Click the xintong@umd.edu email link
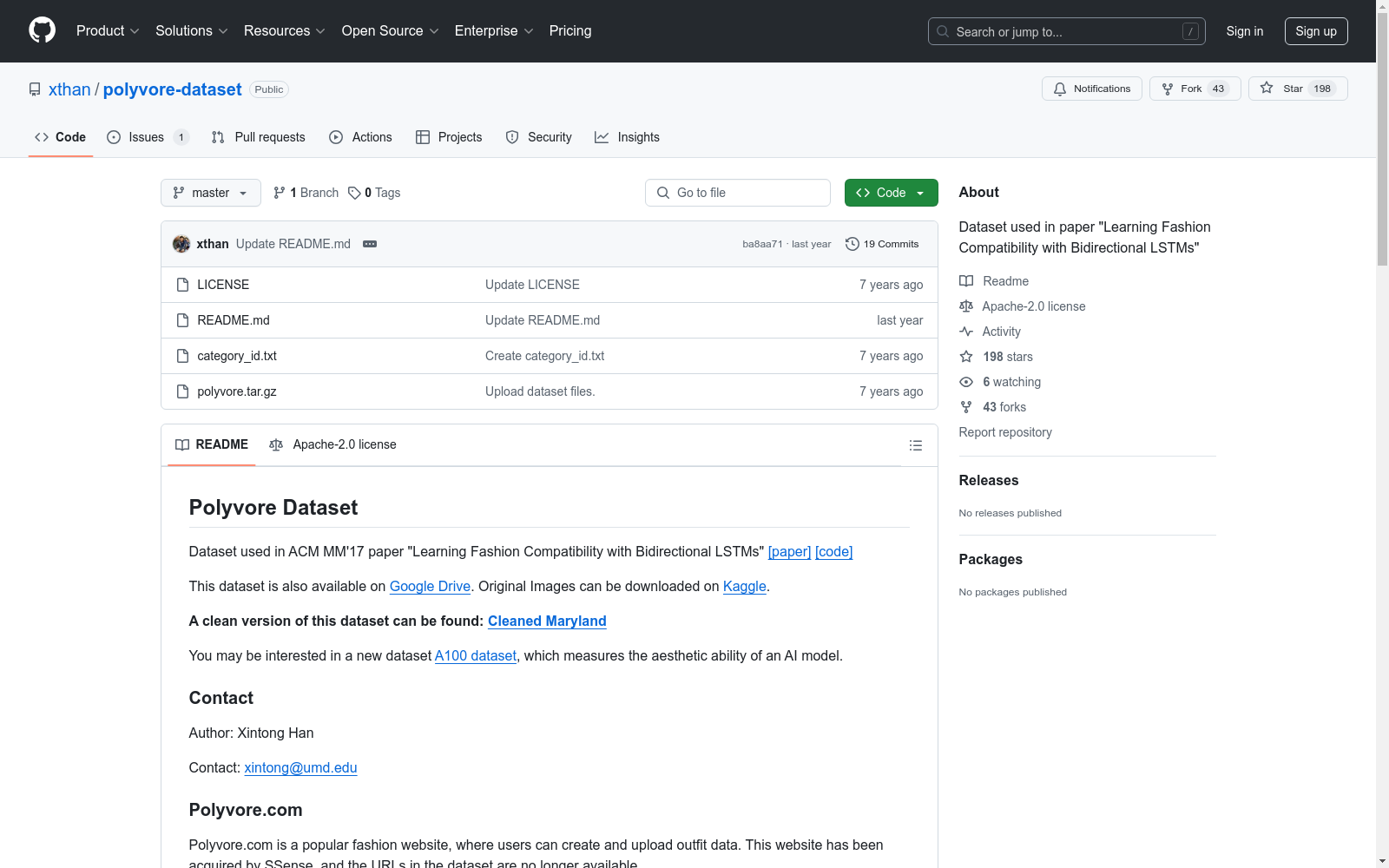Screen dimensions: 1389x868 pyautogui.click(x=300, y=768)
